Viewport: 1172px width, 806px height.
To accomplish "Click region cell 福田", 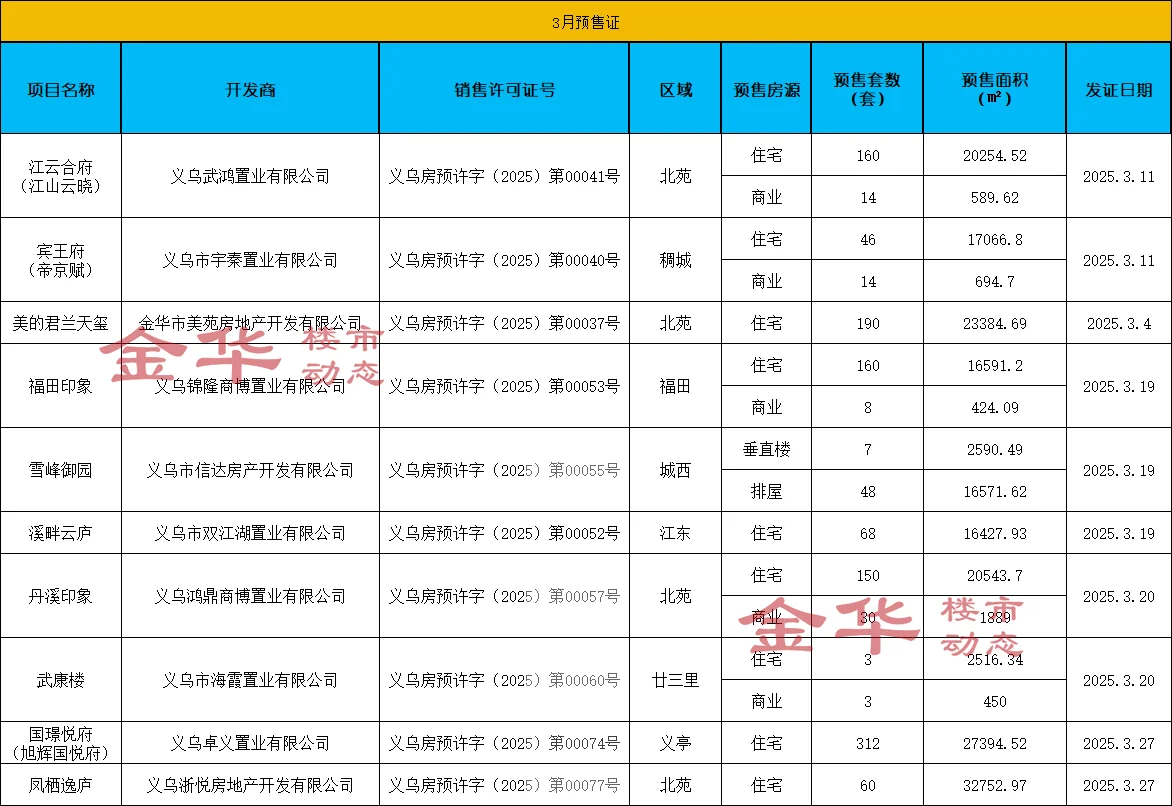I will coord(676,386).
